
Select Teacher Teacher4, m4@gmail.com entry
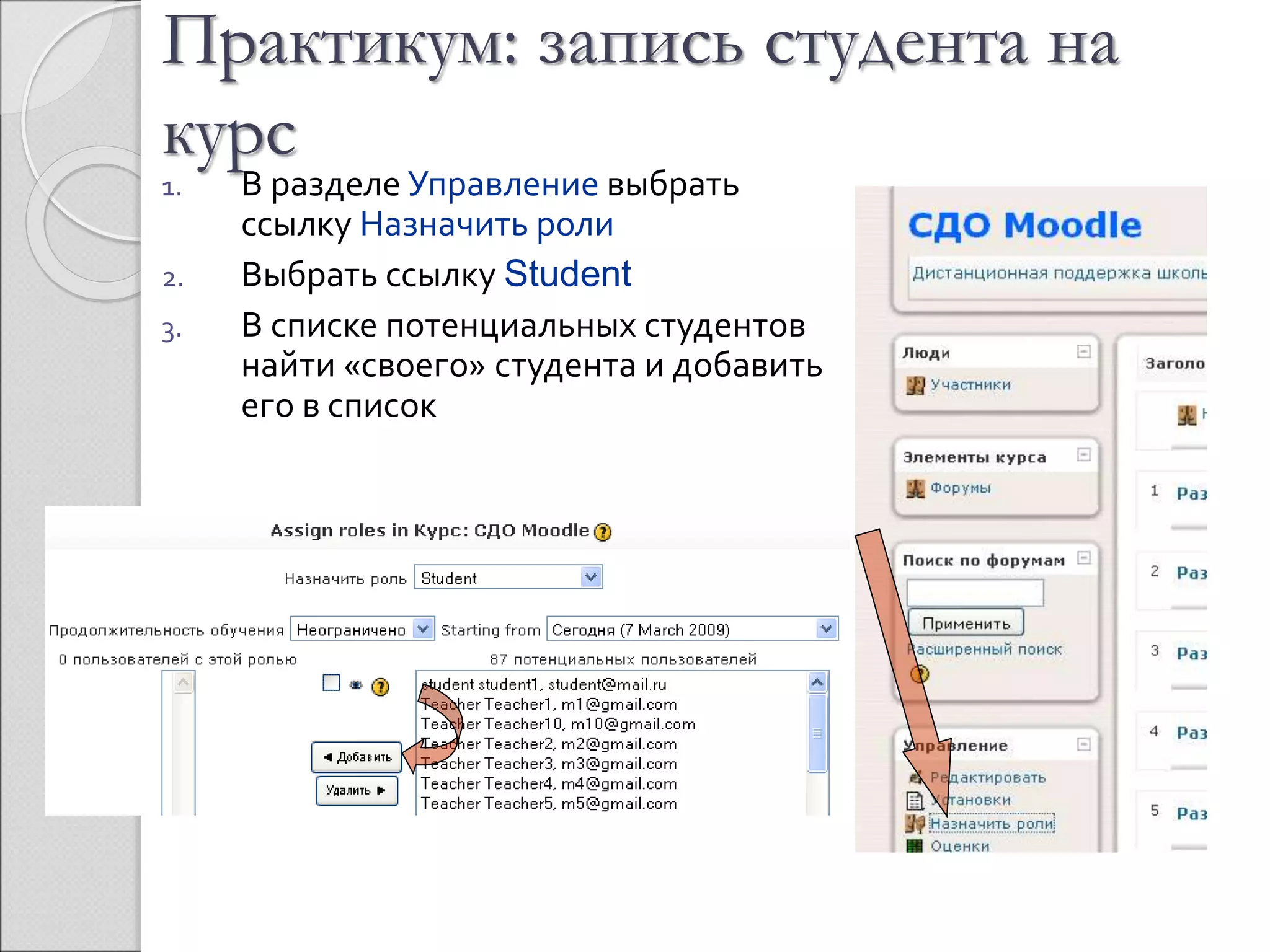[549, 783]
